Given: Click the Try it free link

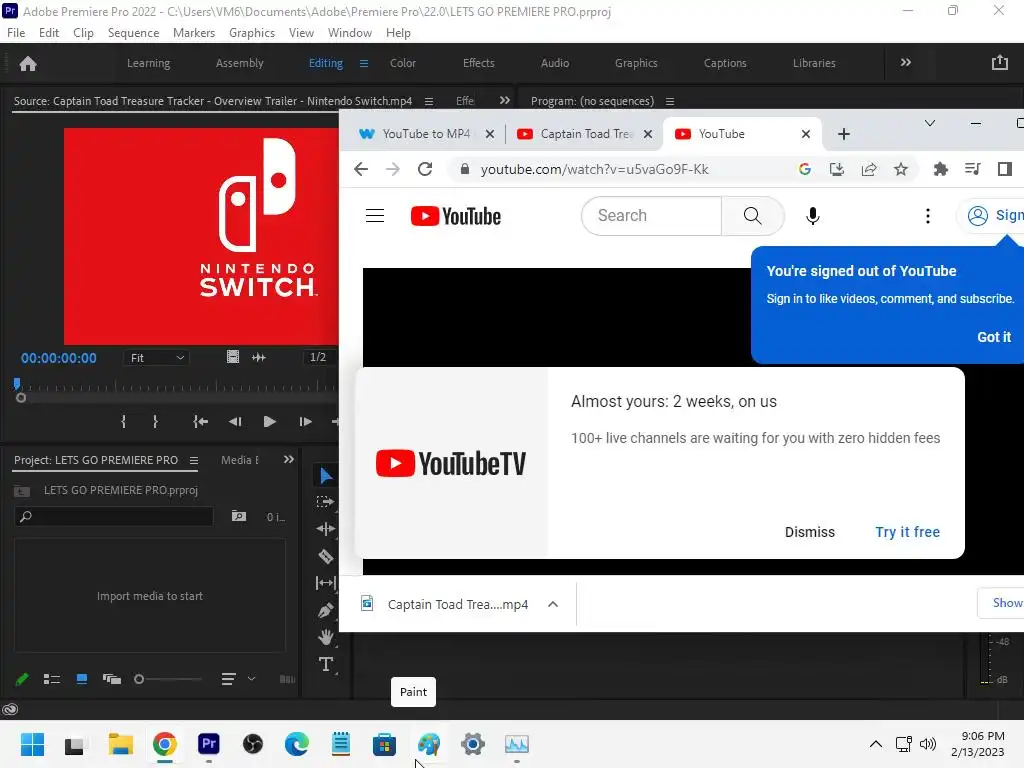Looking at the screenshot, I should pos(907,532).
